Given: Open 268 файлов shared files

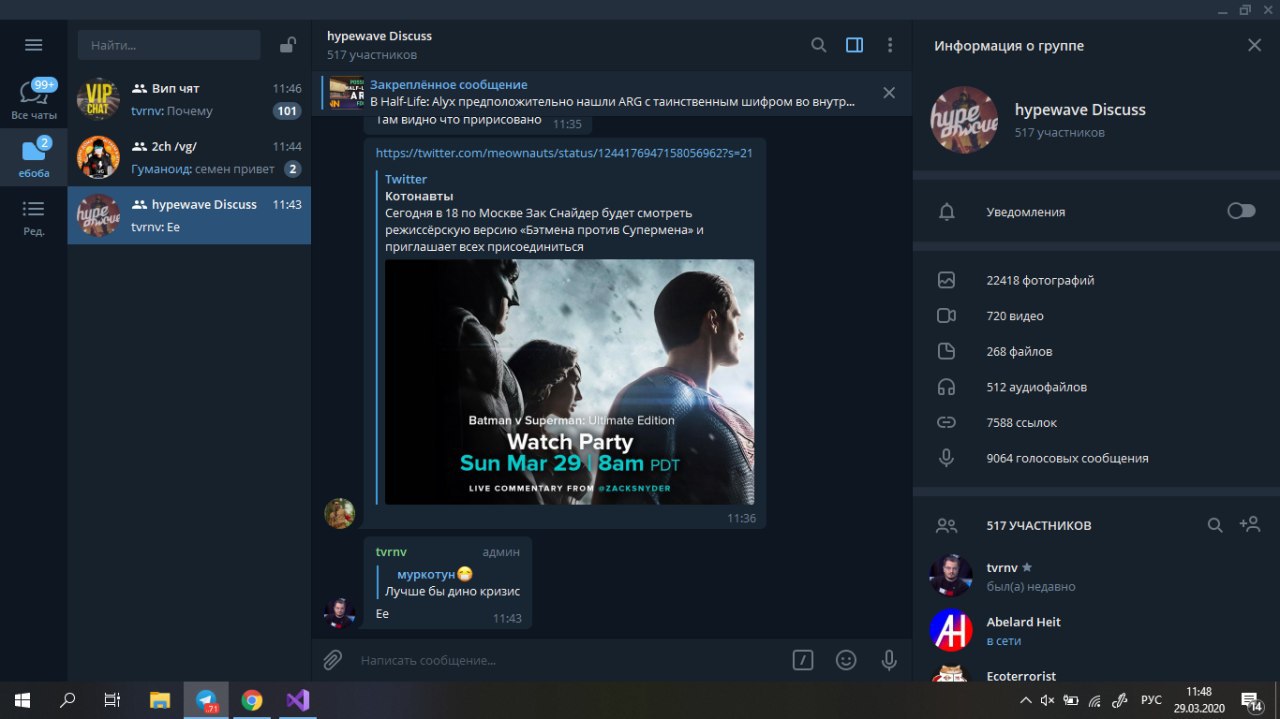Looking at the screenshot, I should pos(1096,352).
